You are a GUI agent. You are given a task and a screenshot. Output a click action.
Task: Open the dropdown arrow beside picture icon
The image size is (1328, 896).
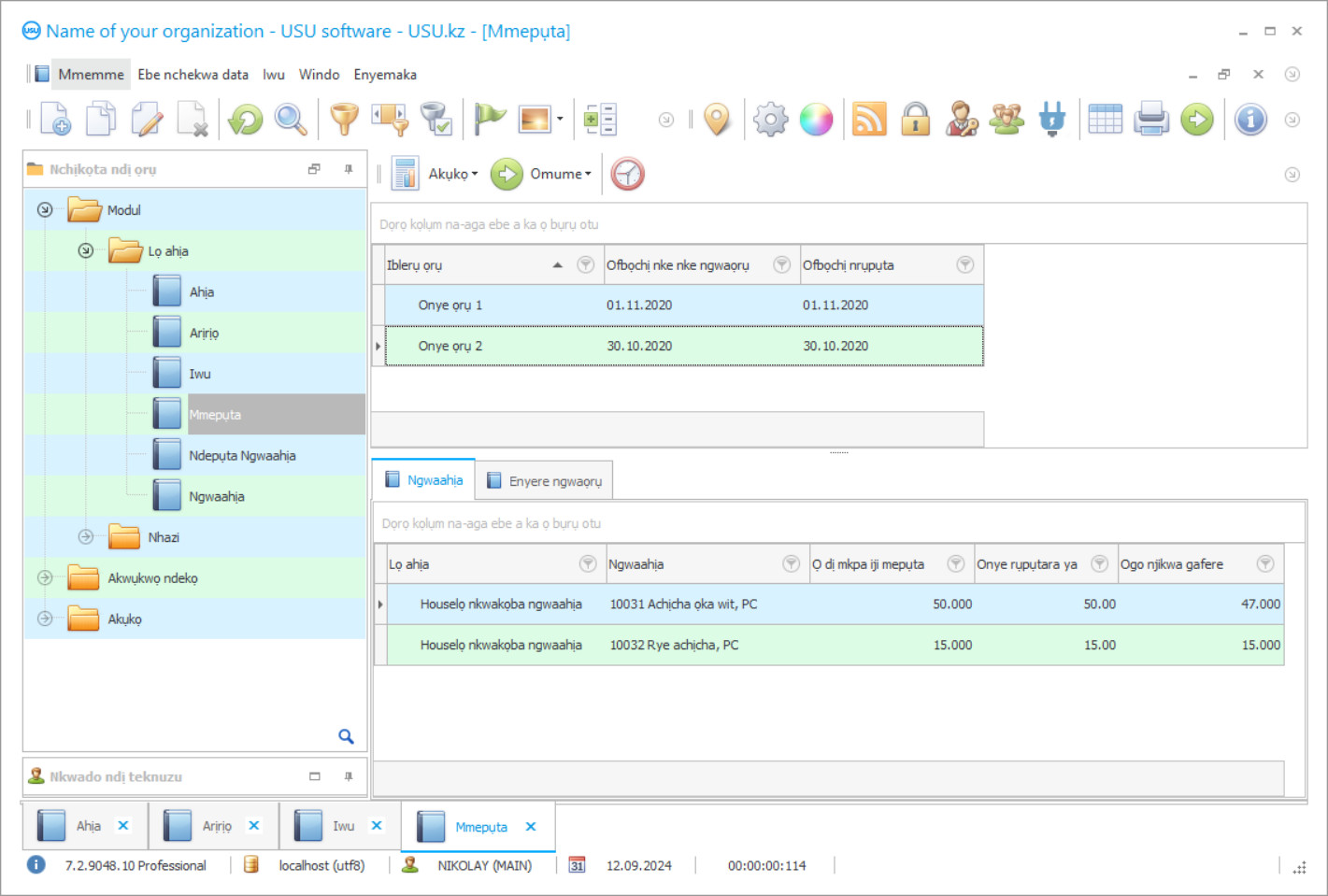click(x=560, y=119)
